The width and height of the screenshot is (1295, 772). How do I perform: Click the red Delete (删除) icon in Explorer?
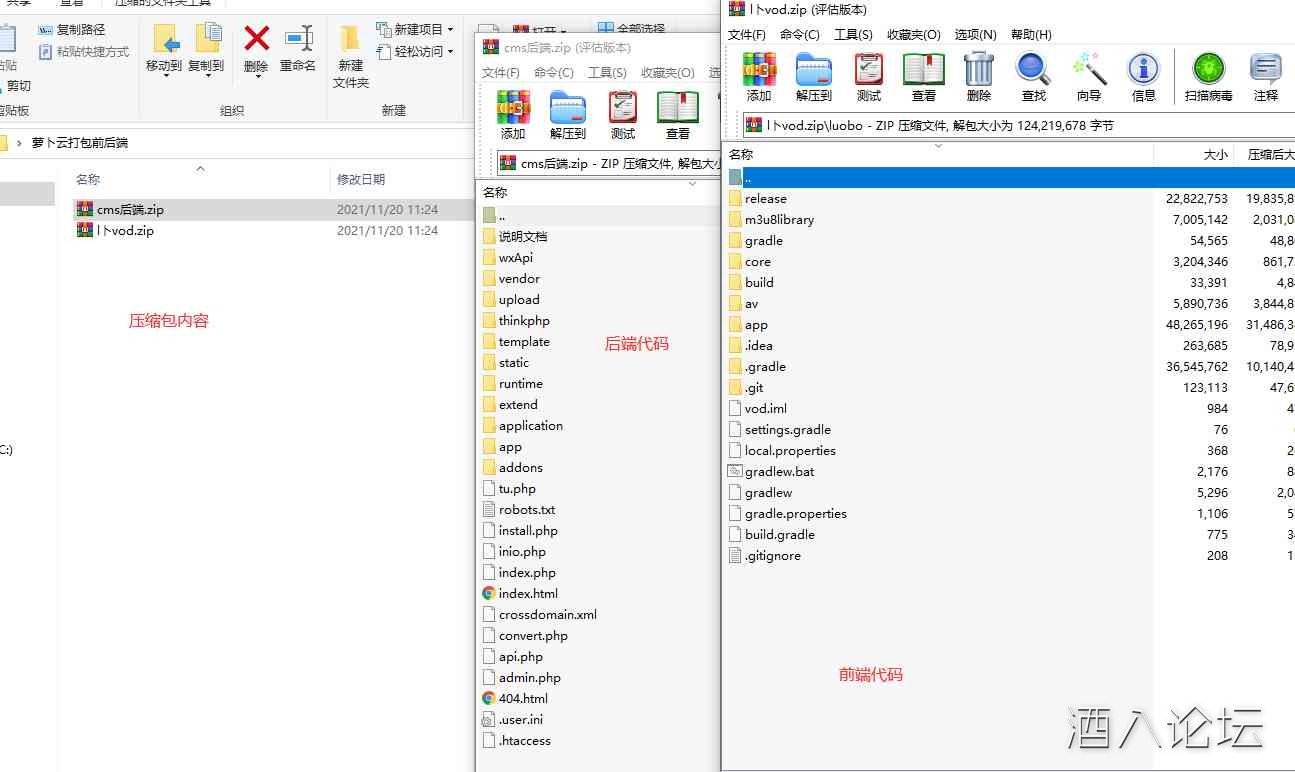pos(256,49)
